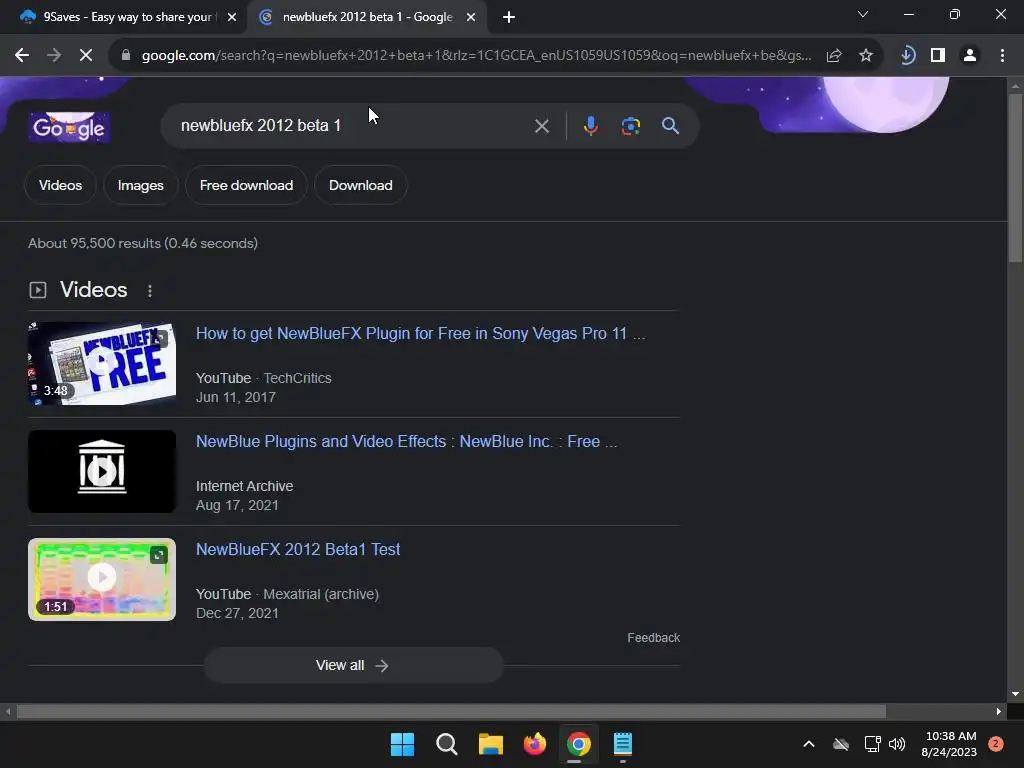This screenshot has width=1024, height=768.
Task: Click the forward navigation arrow
Action: (54, 56)
